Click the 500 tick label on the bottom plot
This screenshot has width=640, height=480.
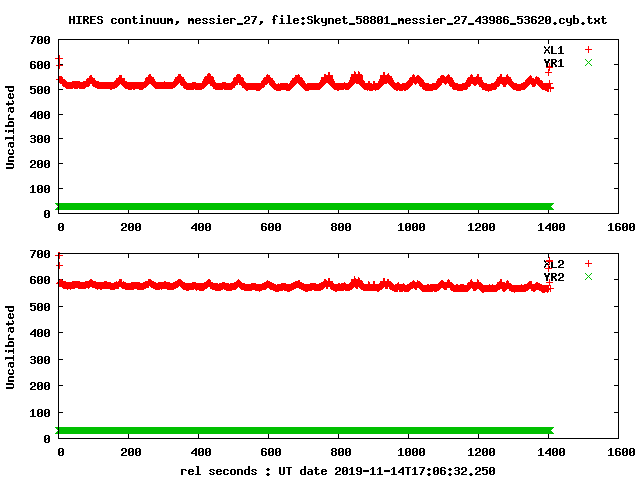coord(40,307)
